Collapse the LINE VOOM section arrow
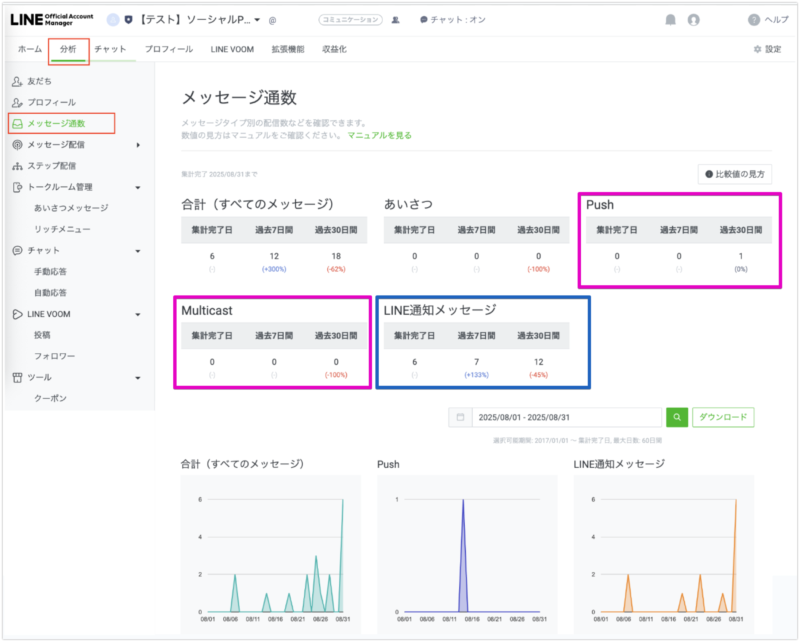The width and height of the screenshot is (800, 642). (138, 314)
